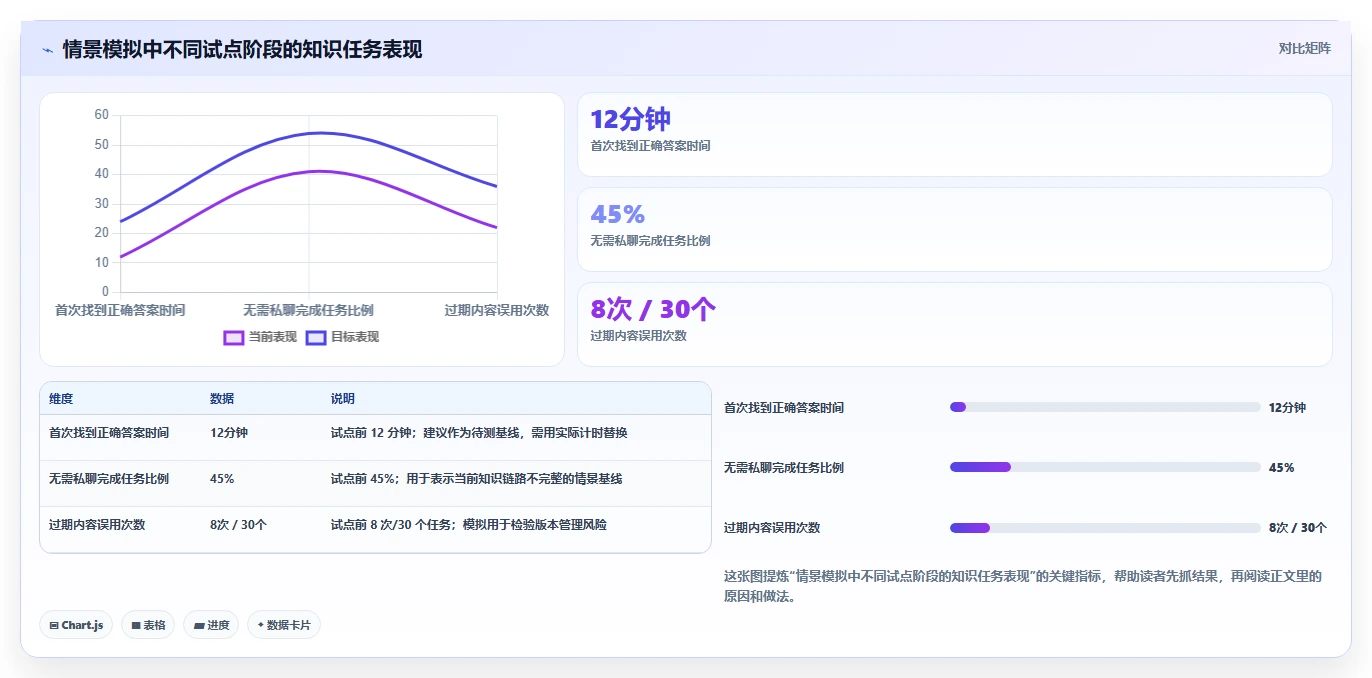Click the Chart.js tag icon

(x=54, y=625)
